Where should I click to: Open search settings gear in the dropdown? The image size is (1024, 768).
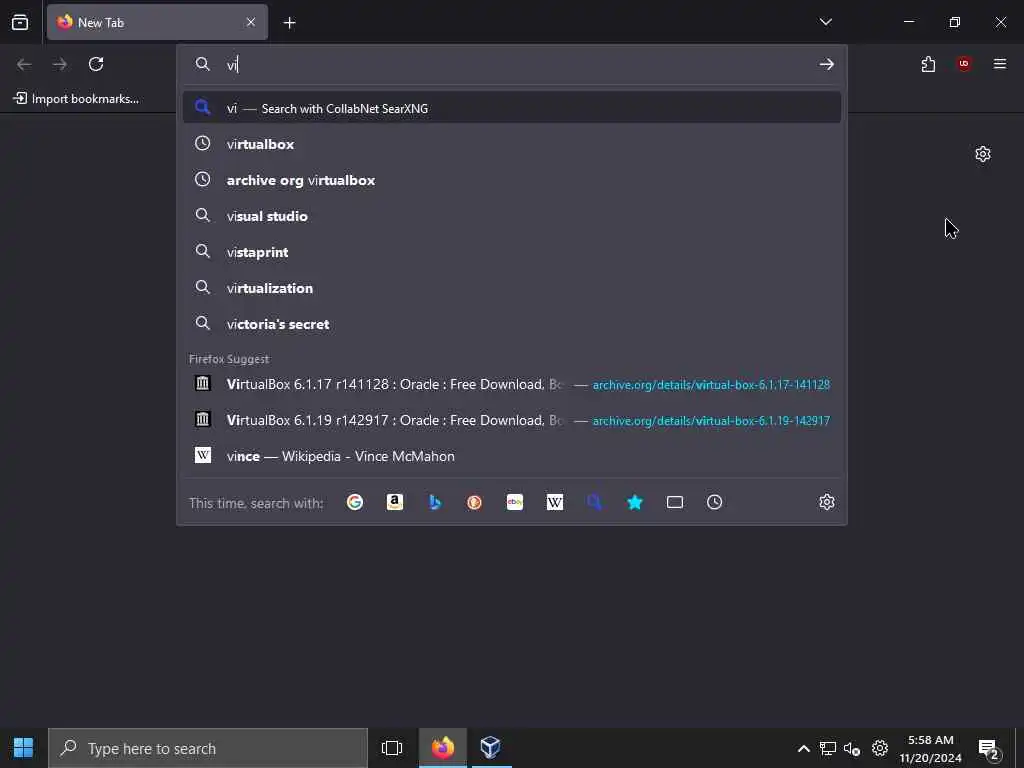pos(827,502)
